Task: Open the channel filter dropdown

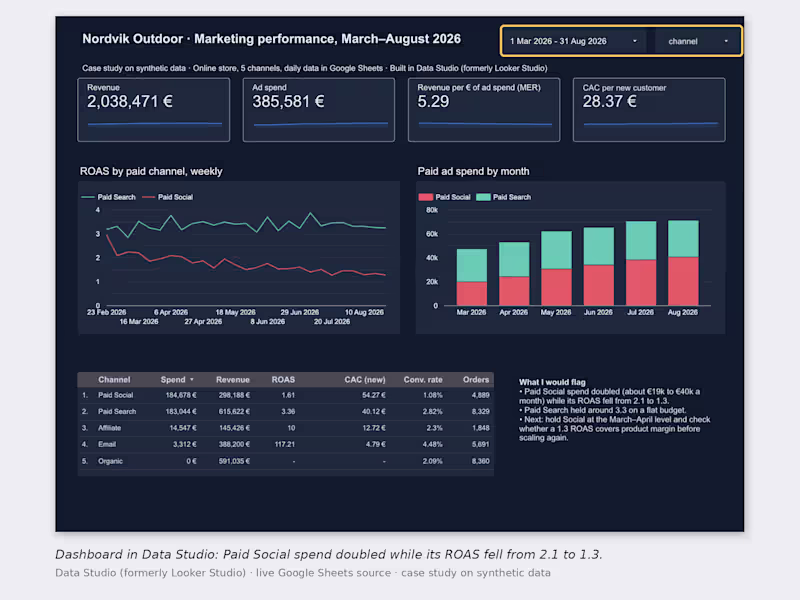Action: (x=697, y=41)
